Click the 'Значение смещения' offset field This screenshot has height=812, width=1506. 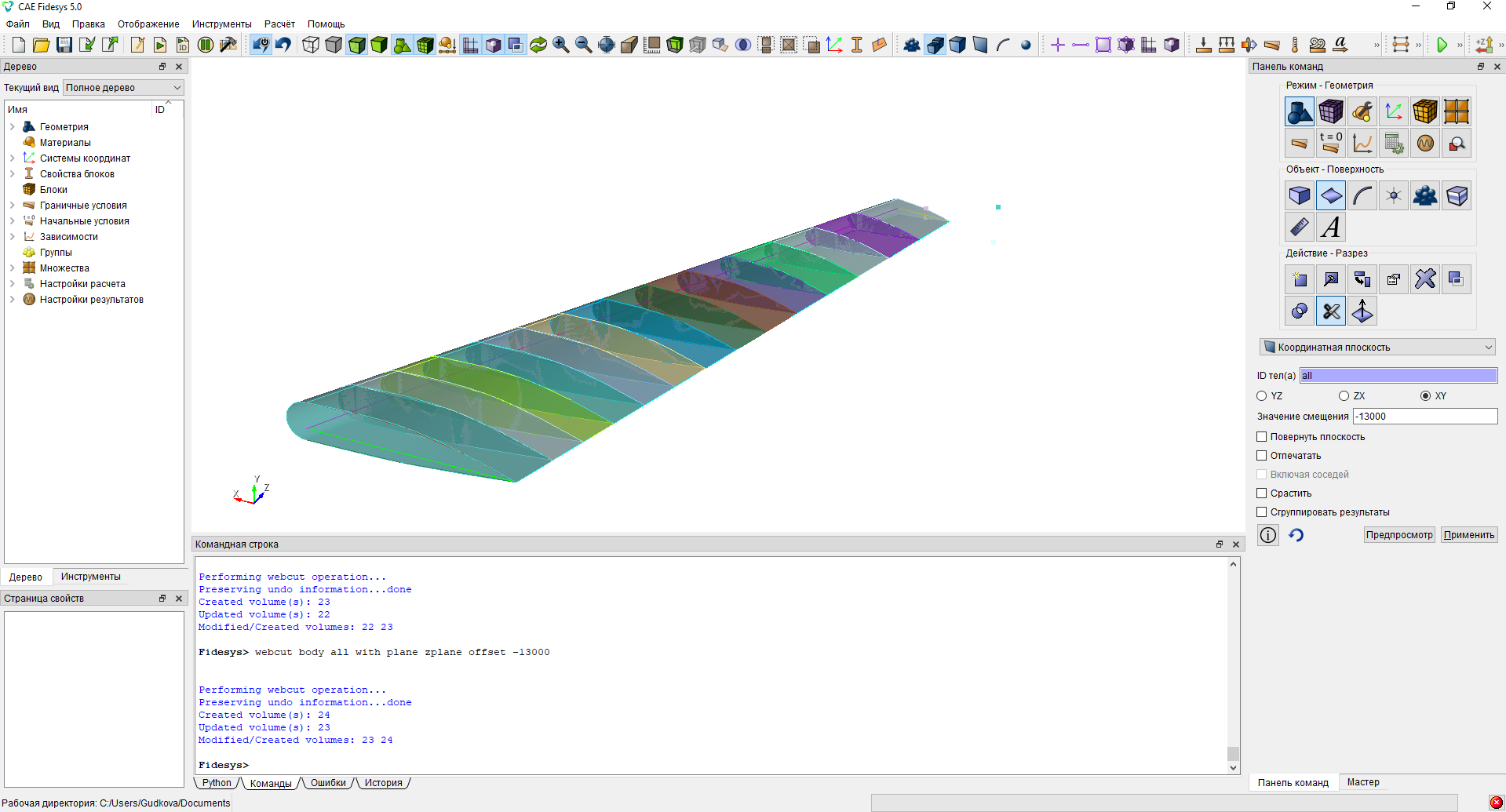pyautogui.click(x=1425, y=417)
